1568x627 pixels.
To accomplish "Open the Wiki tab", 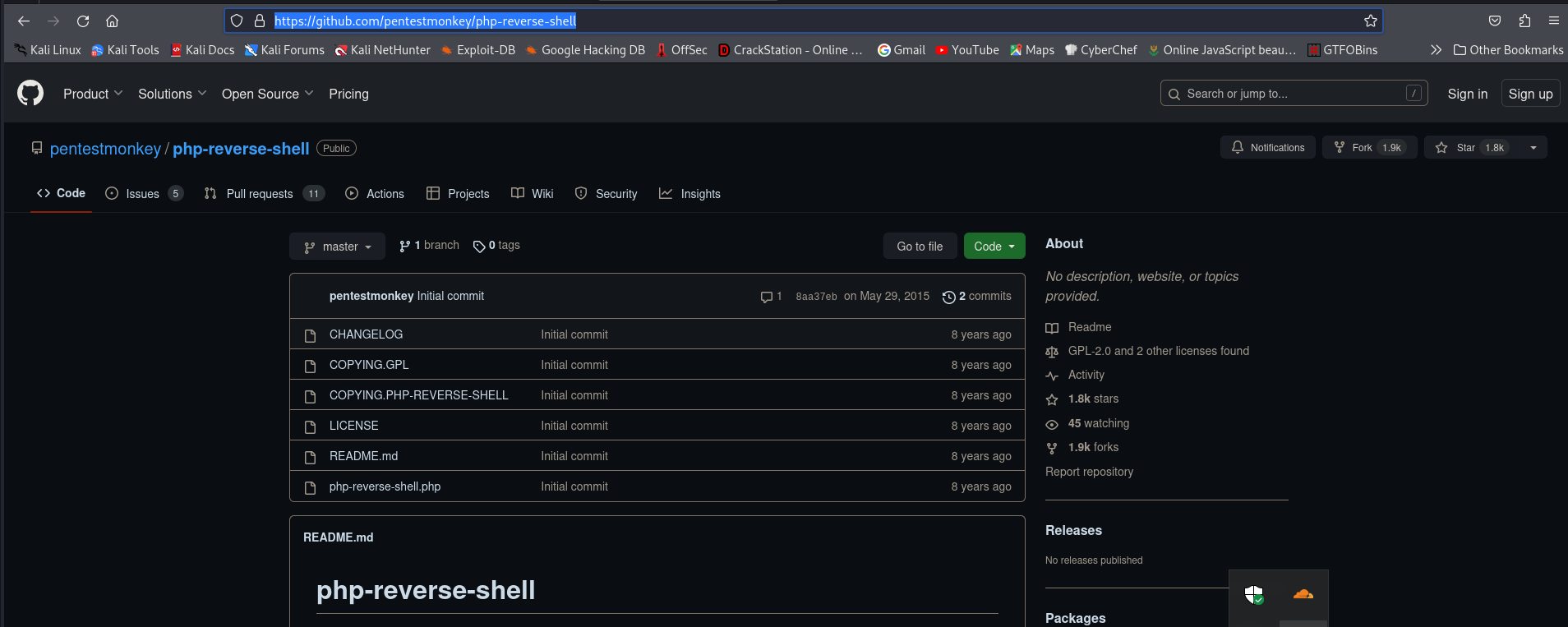I will (x=532, y=194).
